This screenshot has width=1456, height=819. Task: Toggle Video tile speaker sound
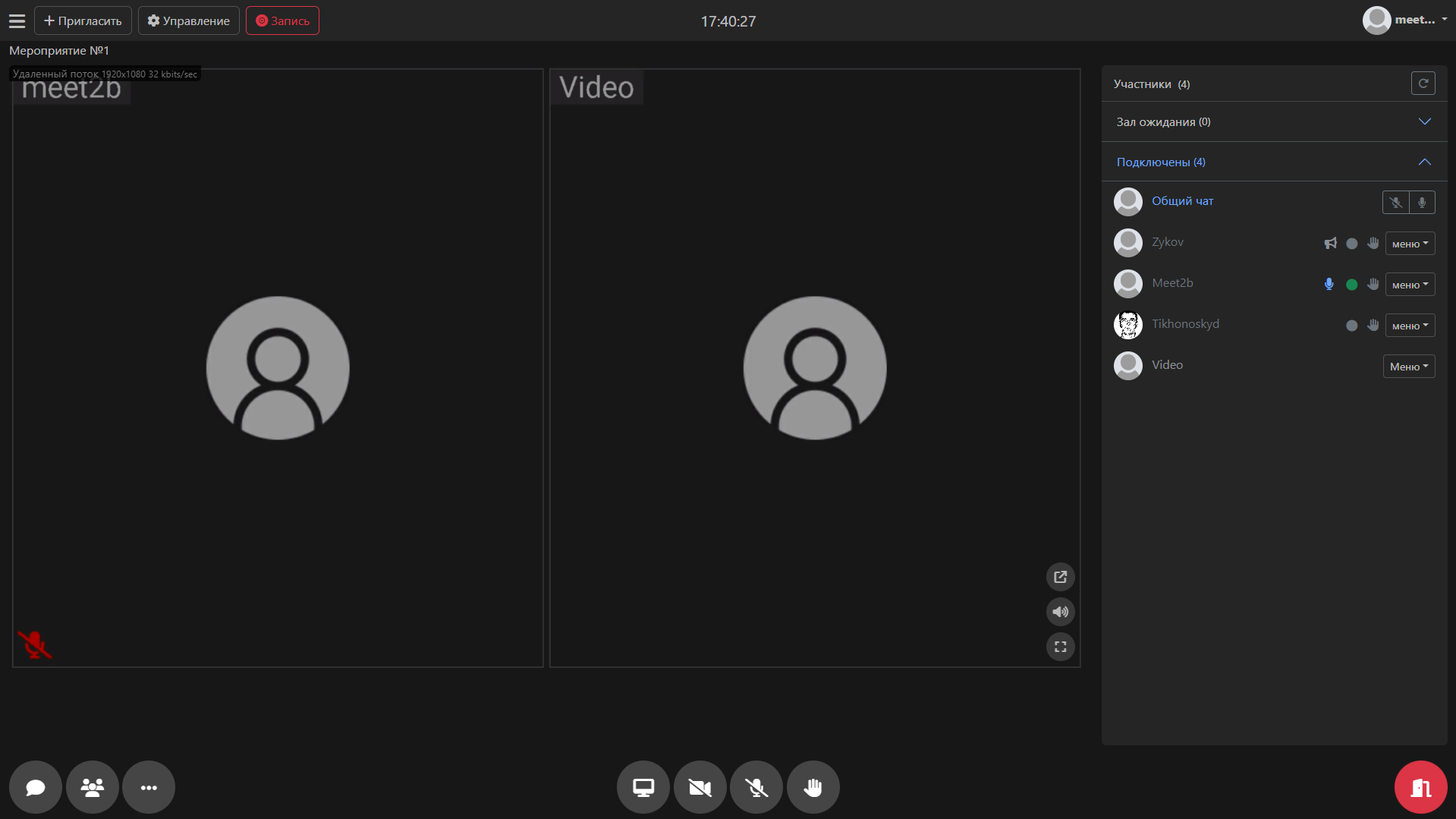(x=1060, y=612)
